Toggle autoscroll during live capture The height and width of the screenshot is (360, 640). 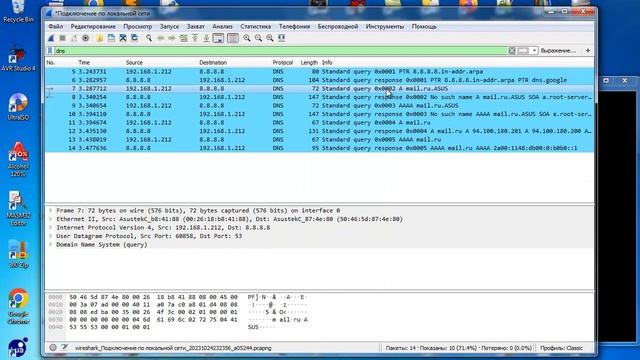218,38
